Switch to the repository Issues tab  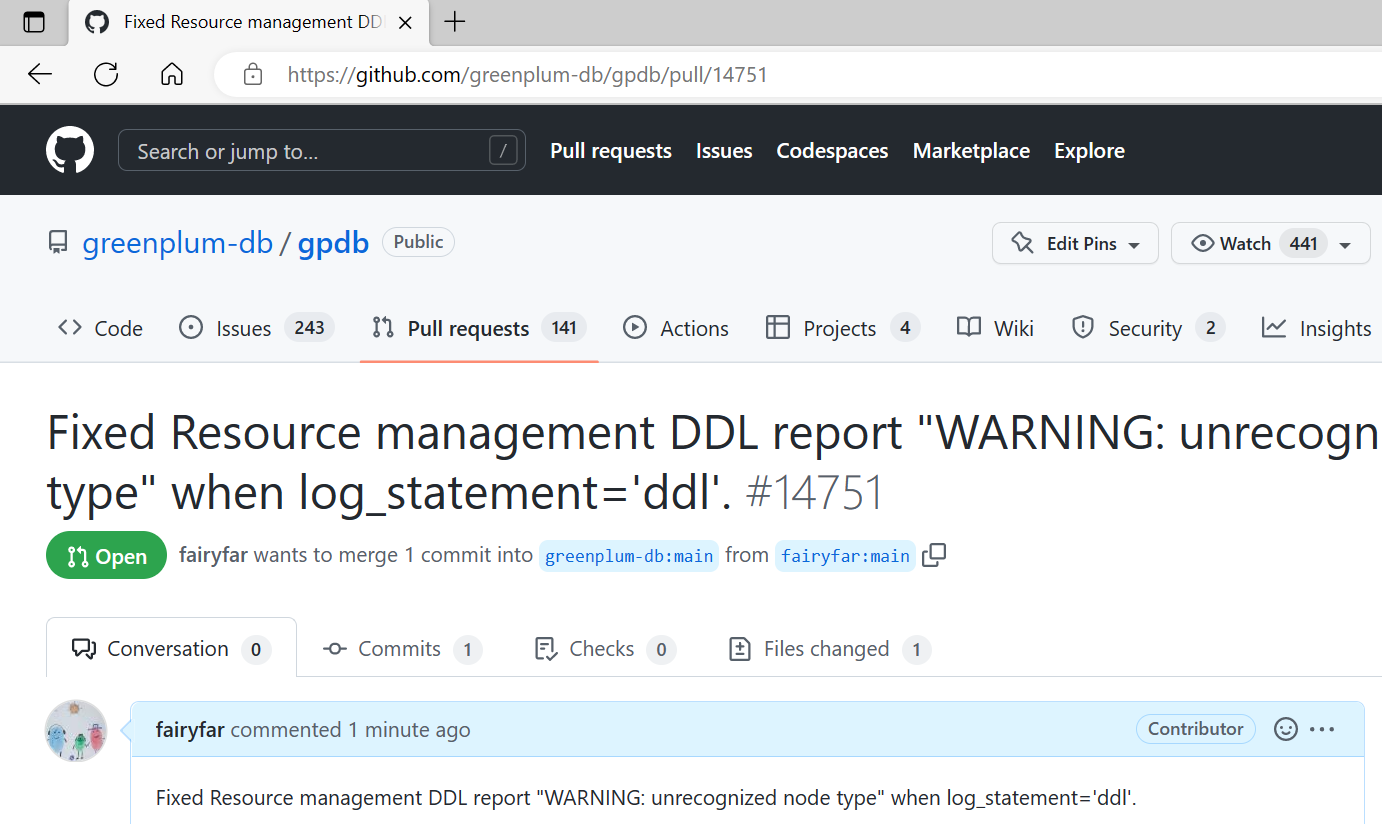[257, 328]
